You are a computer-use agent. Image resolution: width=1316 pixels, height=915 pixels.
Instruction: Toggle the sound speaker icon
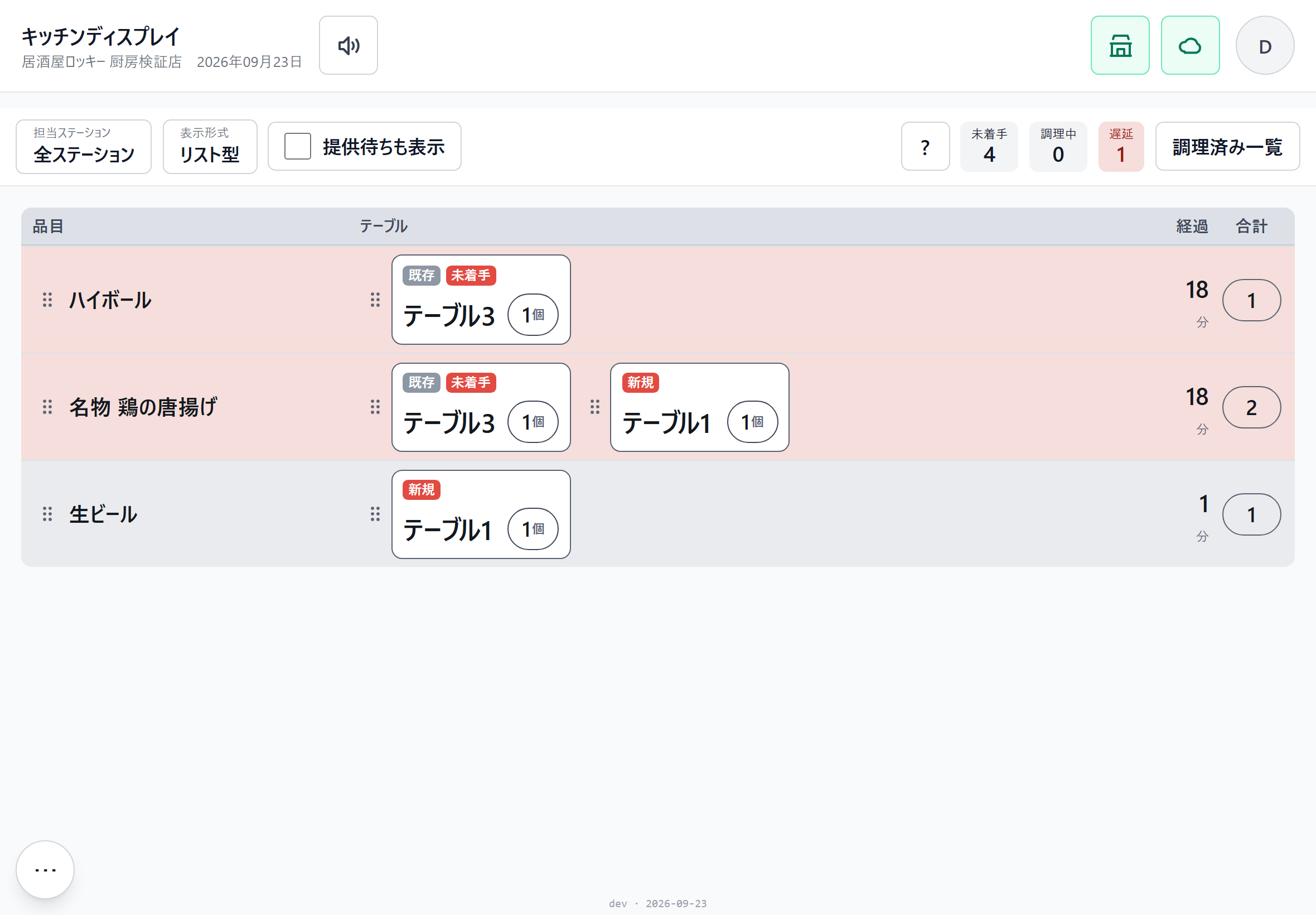coord(349,45)
